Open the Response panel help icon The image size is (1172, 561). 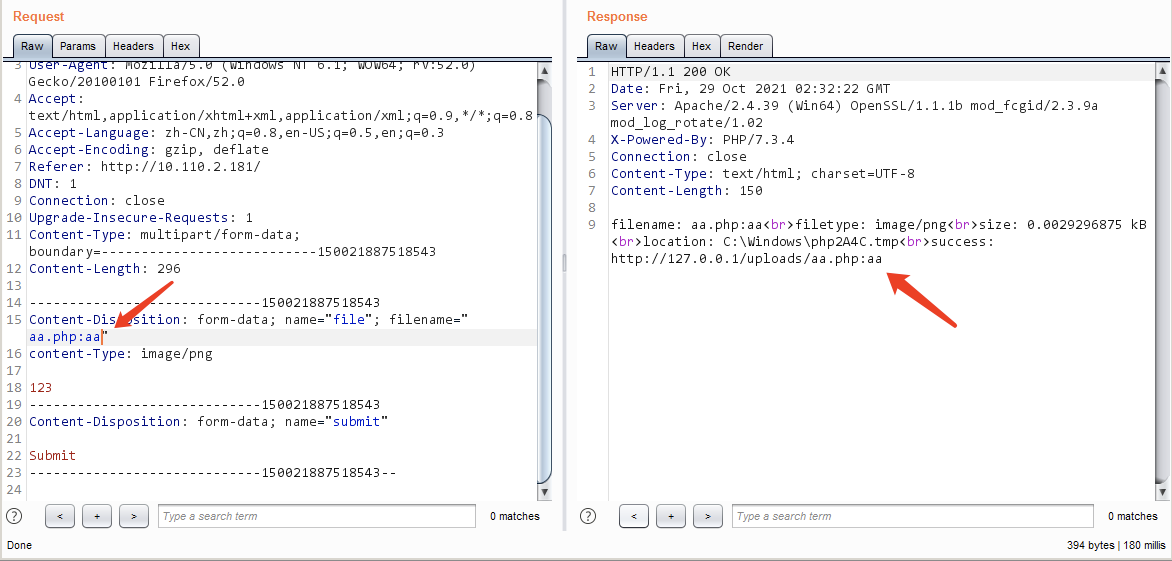[587, 516]
